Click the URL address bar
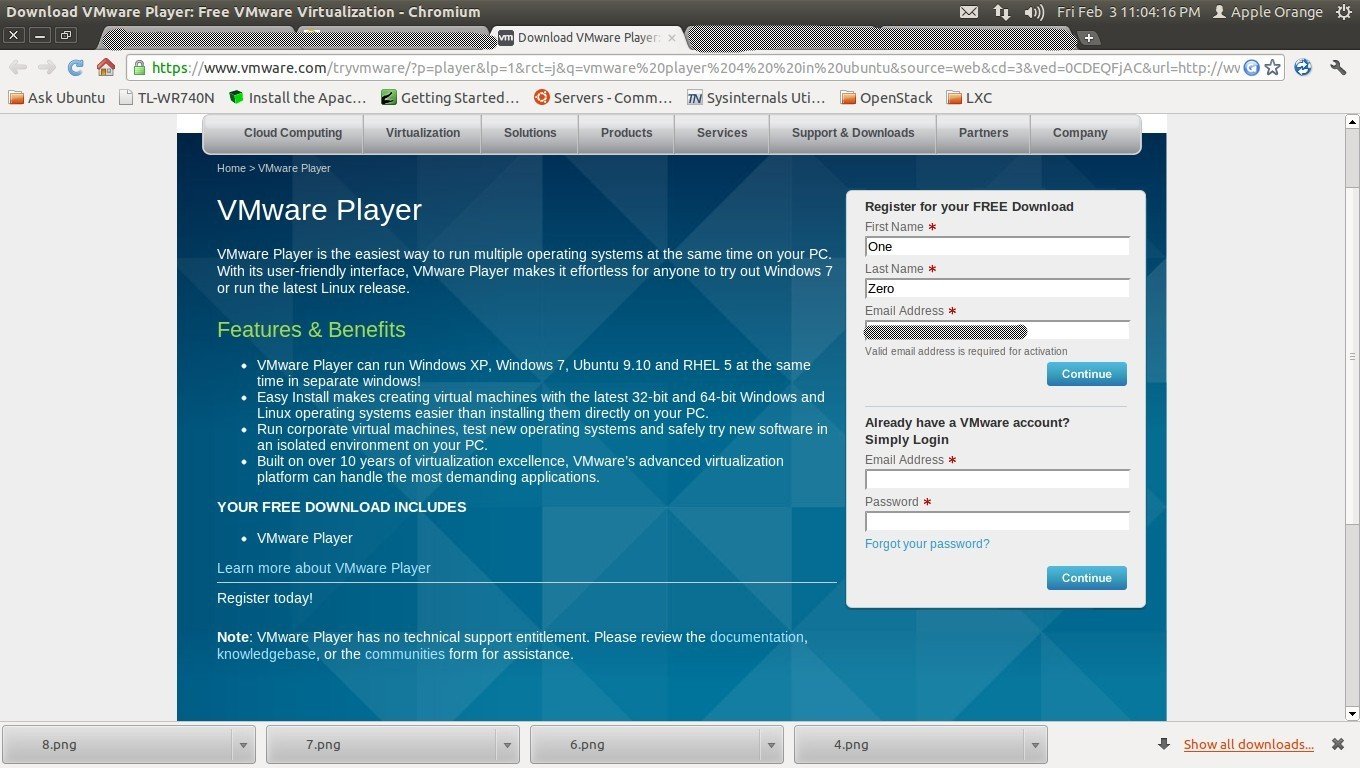This screenshot has width=1360, height=768. (695, 68)
